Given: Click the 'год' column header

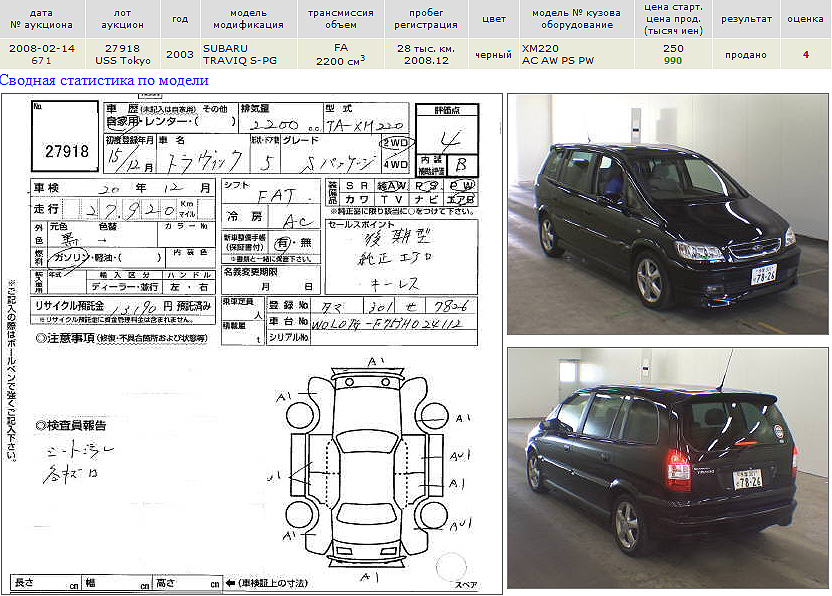Looking at the screenshot, I should tap(180, 19).
